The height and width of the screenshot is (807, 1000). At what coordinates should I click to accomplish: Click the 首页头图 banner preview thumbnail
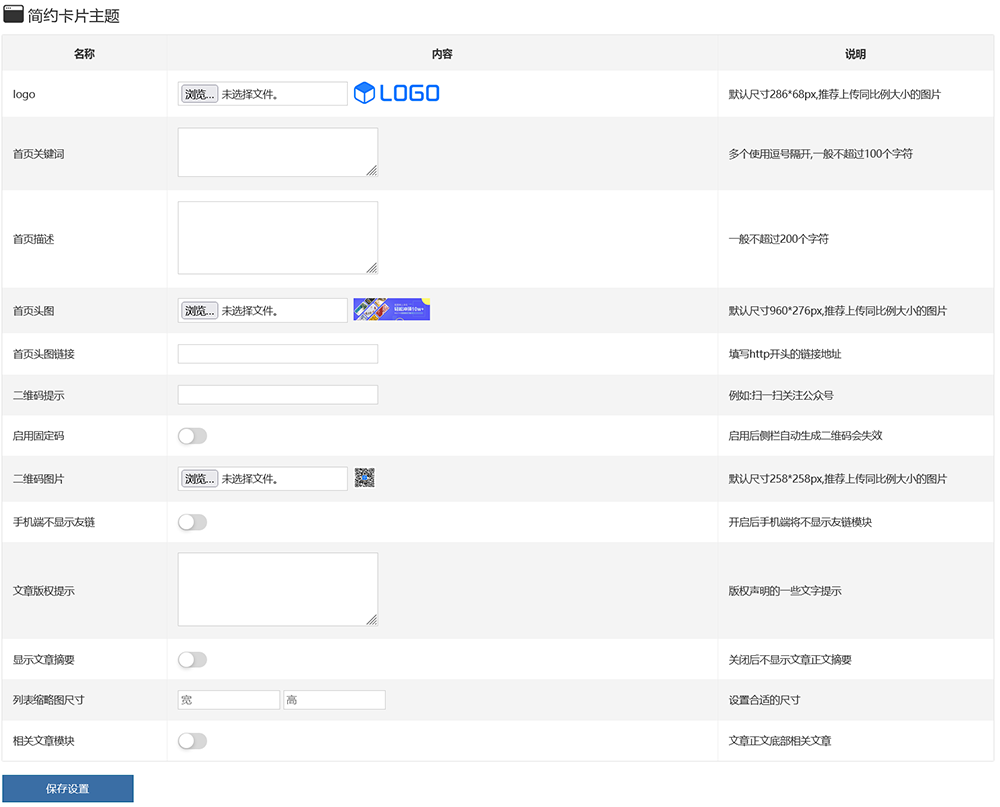pyautogui.click(x=391, y=310)
